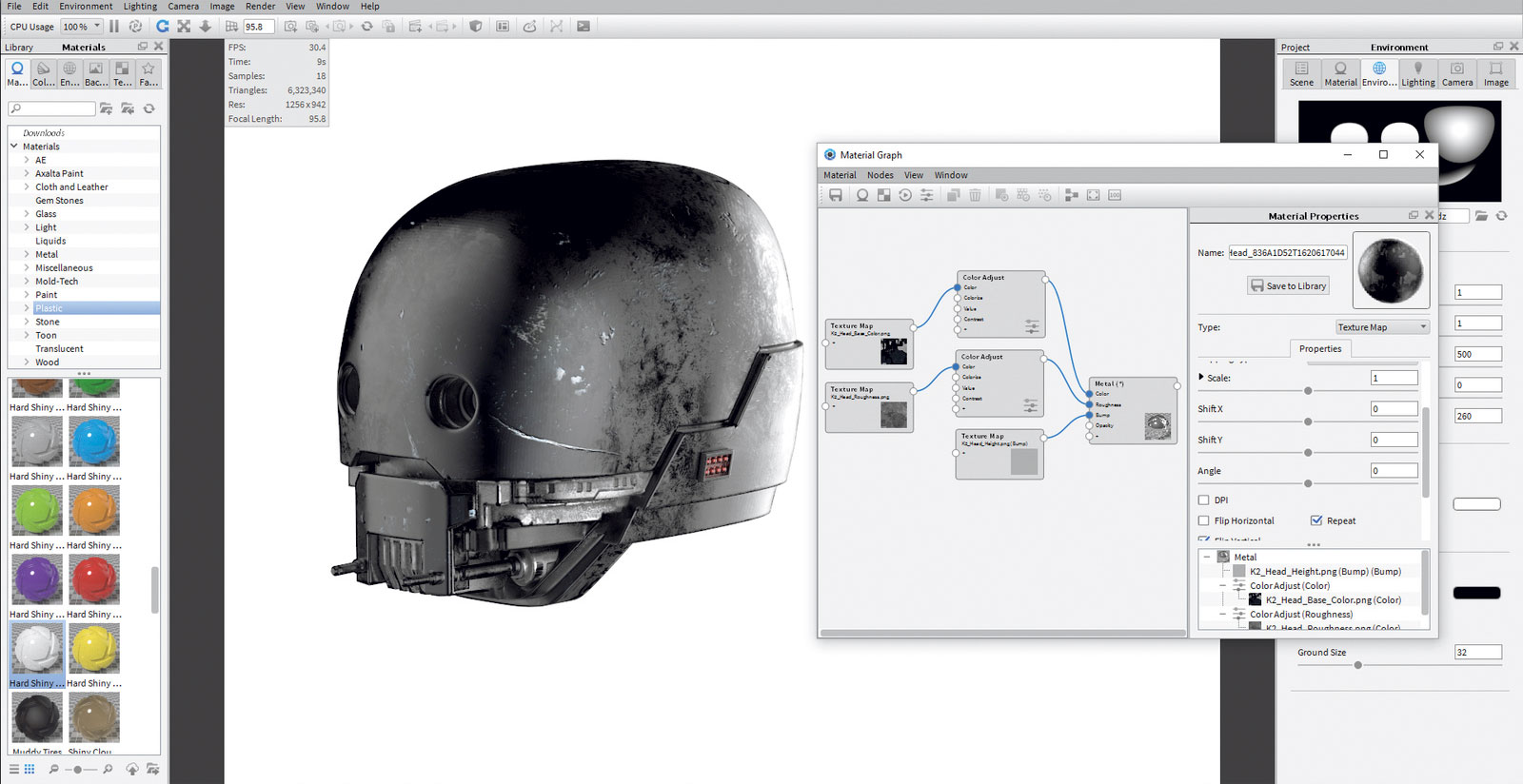1523x784 pixels.
Task: Undock the Material Properties panel
Action: 1414,216
